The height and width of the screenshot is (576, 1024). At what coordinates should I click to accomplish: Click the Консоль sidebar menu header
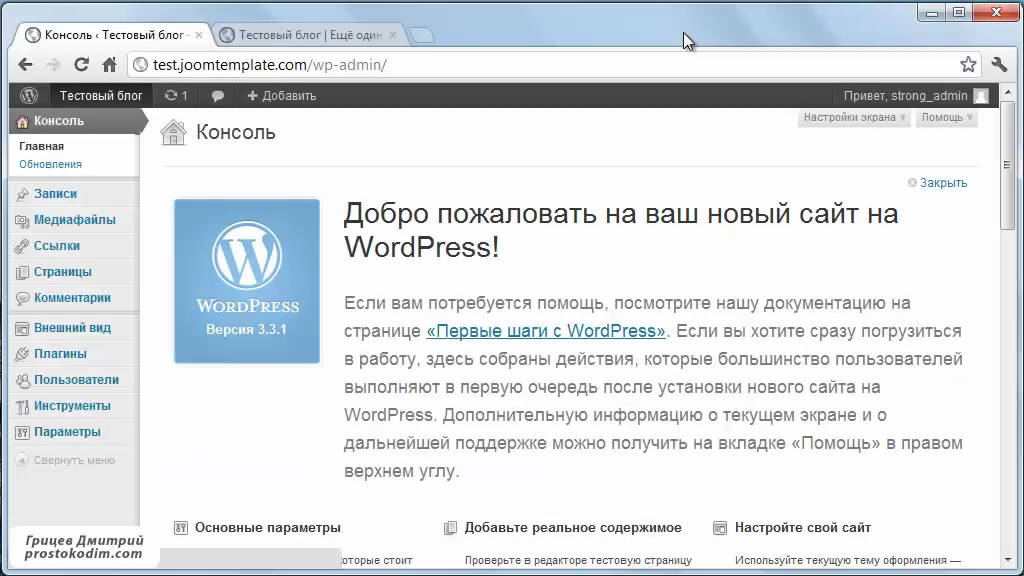tap(78, 121)
